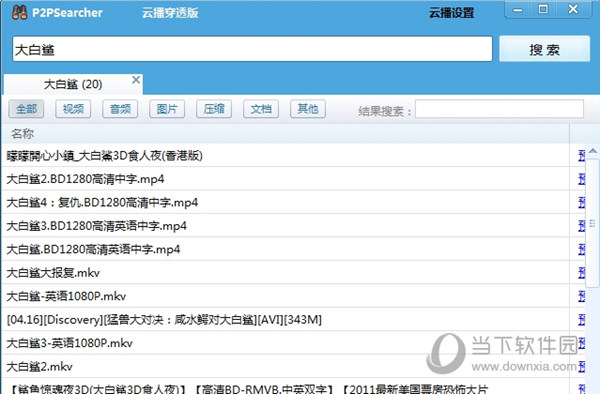600x394 pixels.
Task: Click preview link for 大白鲨2.BD1280高清中字.mp4
Action: [582, 179]
